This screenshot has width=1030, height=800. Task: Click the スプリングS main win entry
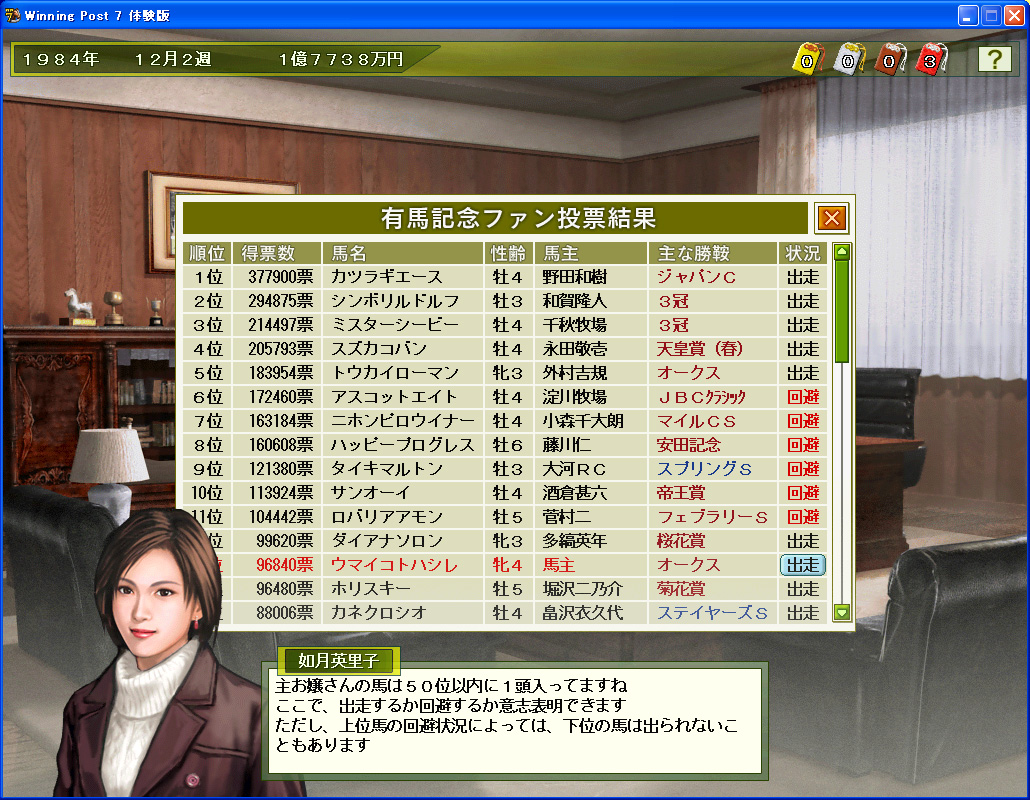(704, 468)
